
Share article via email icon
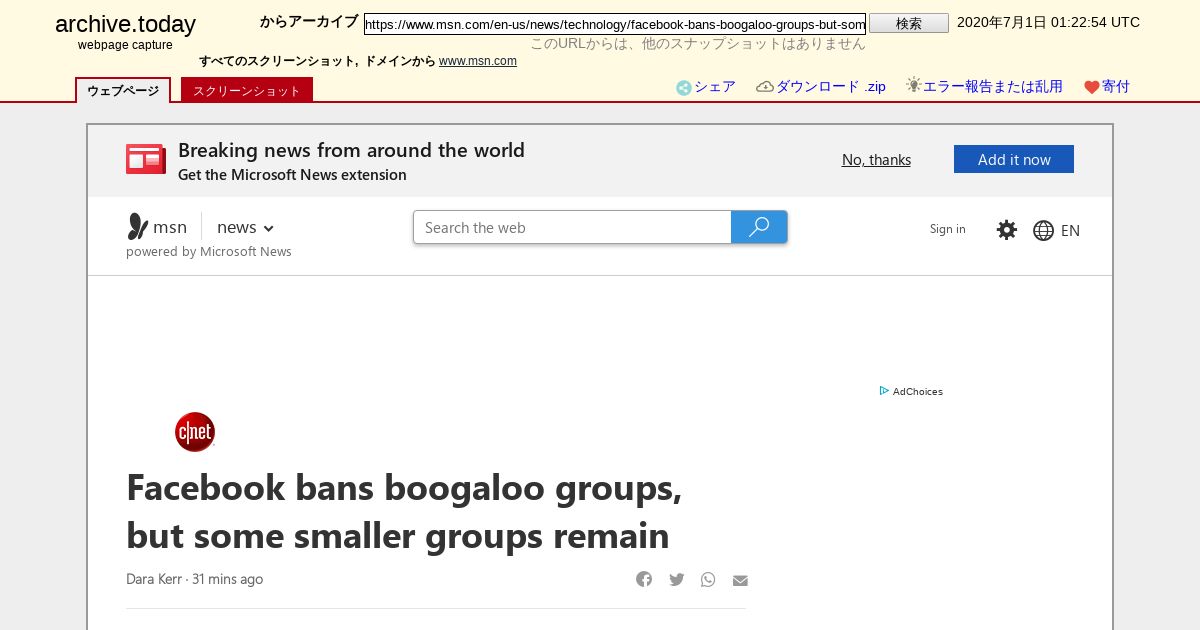click(740, 580)
